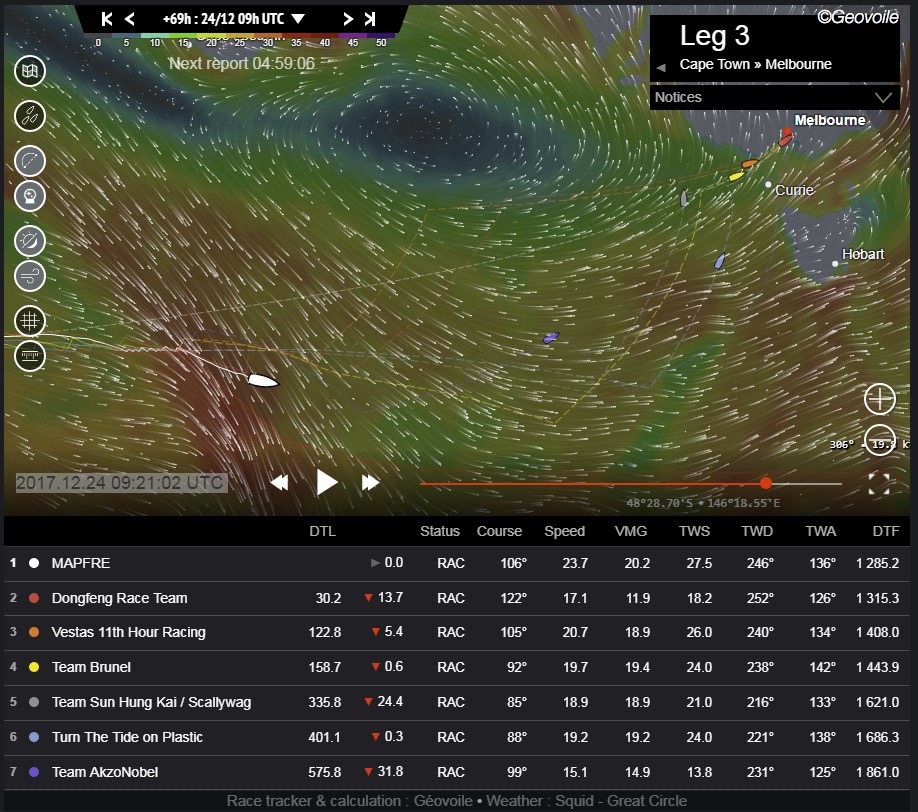Enter fullscreen map view

879,484
